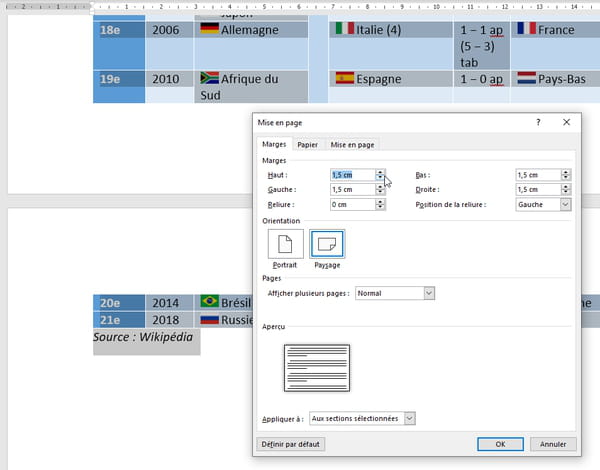Click the Définir par défaut button
Screen dimensions: 600x470
click(x=290, y=444)
